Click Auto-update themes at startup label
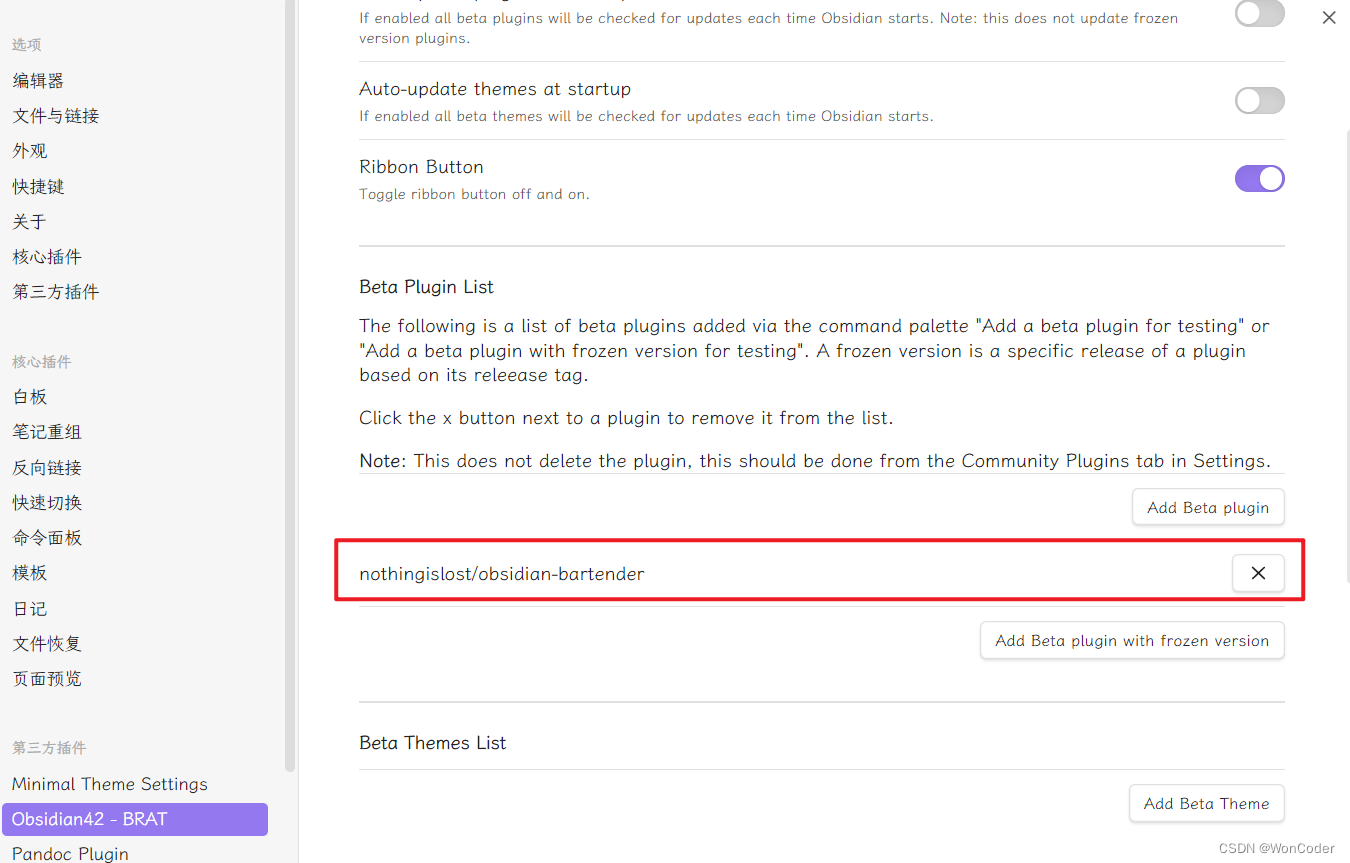 (495, 89)
